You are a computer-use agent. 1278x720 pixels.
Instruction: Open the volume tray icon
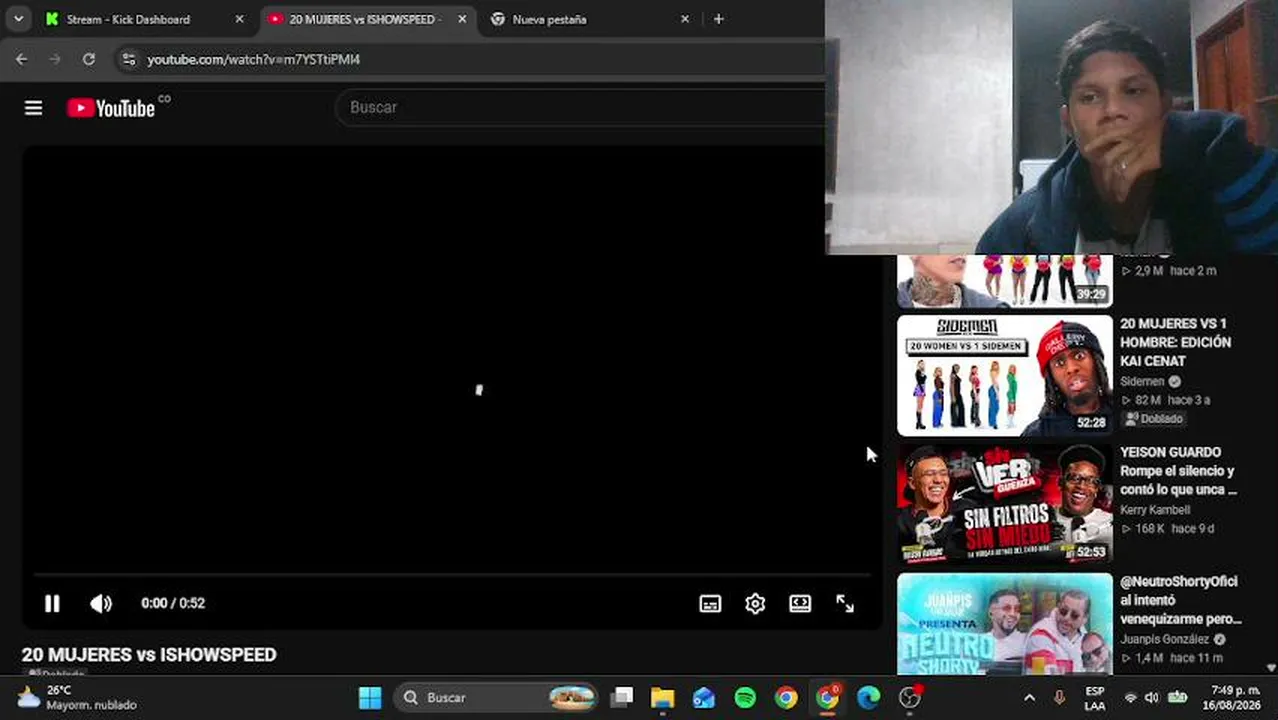(x=1152, y=698)
